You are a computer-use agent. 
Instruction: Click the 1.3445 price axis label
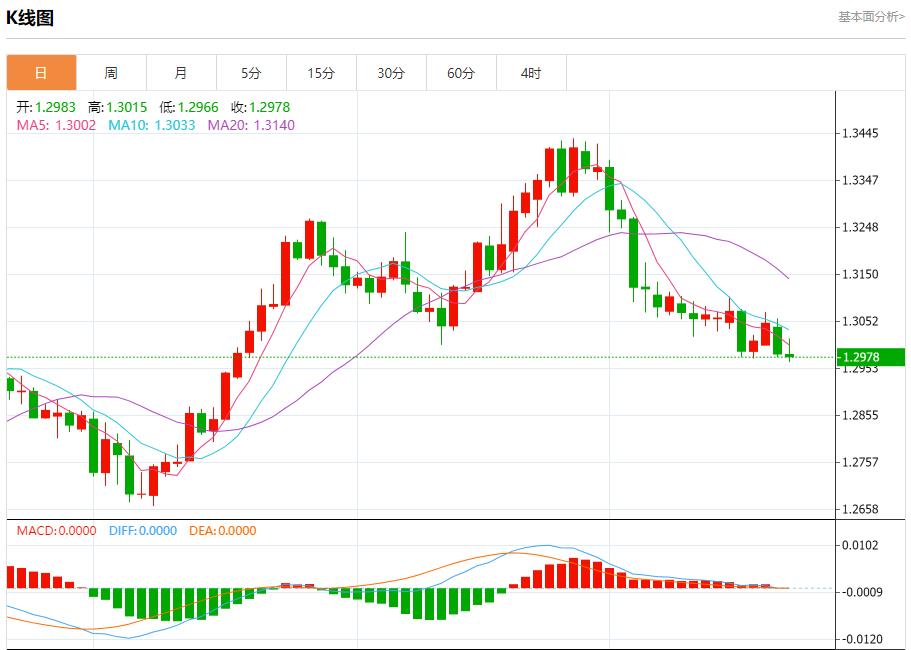[x=861, y=133]
